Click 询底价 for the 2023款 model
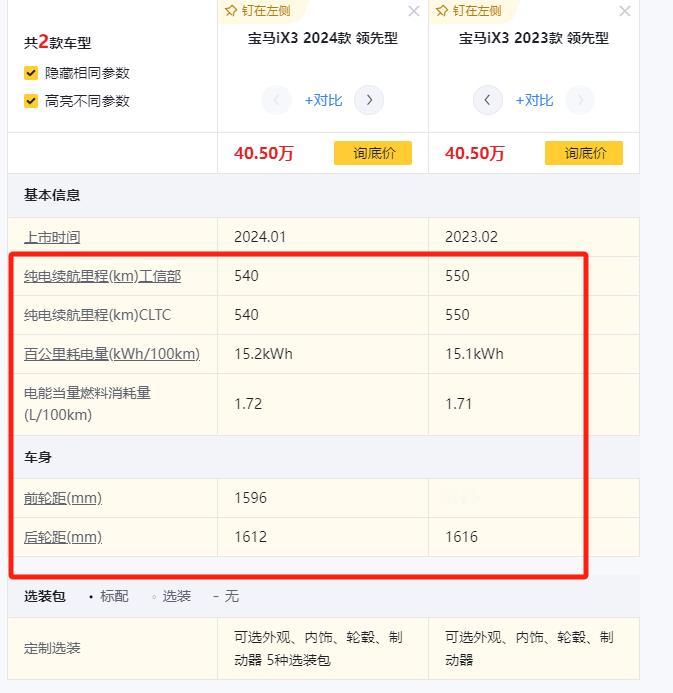The width and height of the screenshot is (673, 693). (x=584, y=153)
